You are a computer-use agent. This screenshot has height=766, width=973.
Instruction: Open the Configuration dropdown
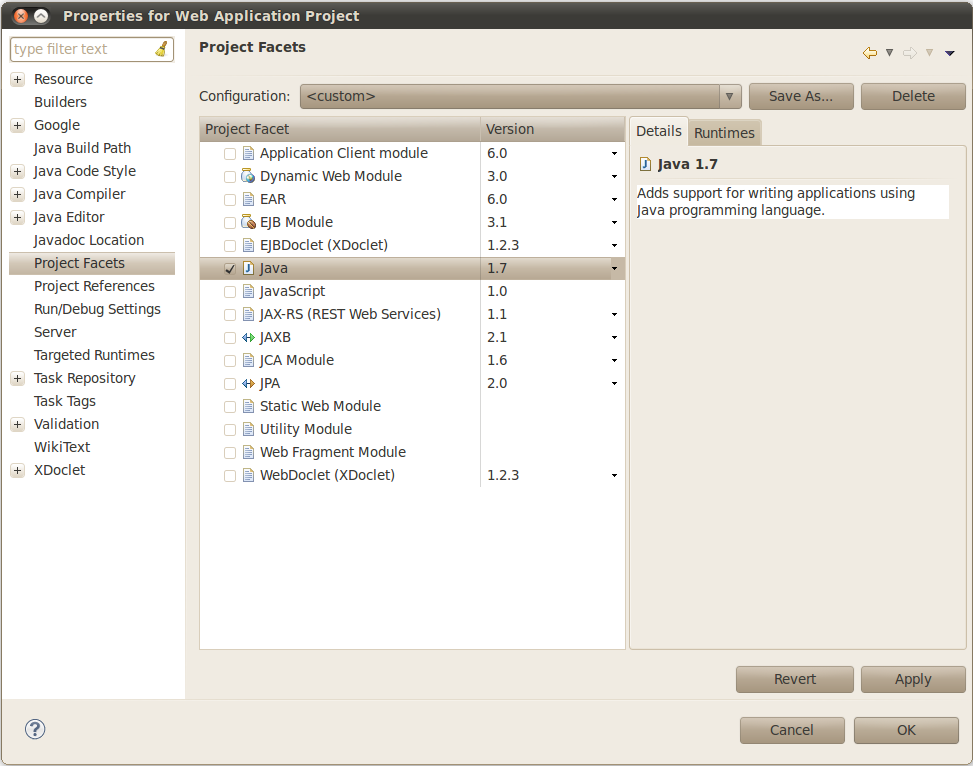[x=730, y=96]
